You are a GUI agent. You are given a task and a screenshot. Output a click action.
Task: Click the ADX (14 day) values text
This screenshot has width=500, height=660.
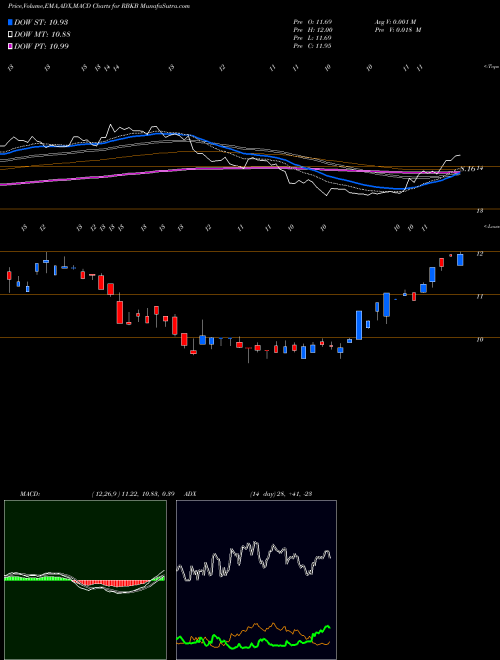281,494
